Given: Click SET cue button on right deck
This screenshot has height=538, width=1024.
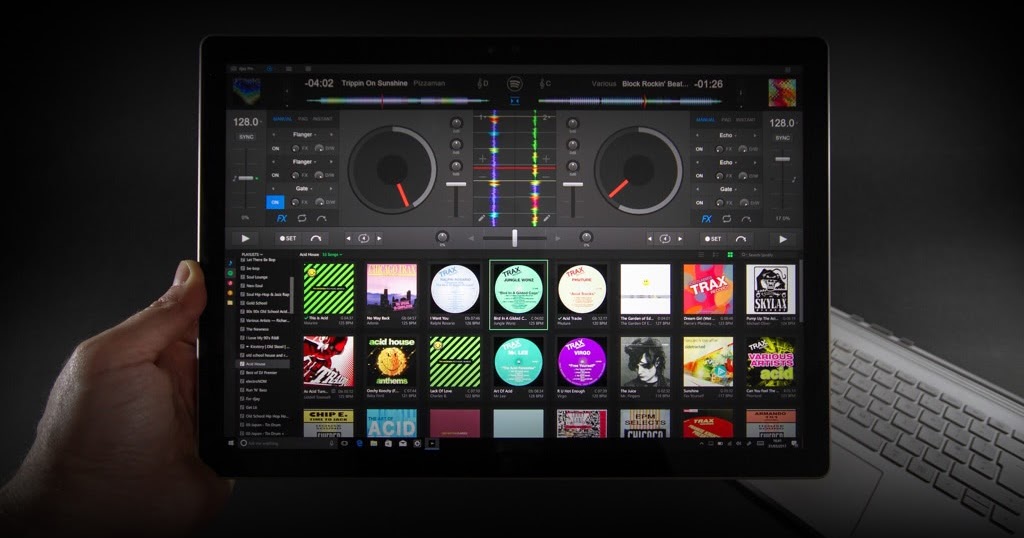Looking at the screenshot, I should 712,239.
